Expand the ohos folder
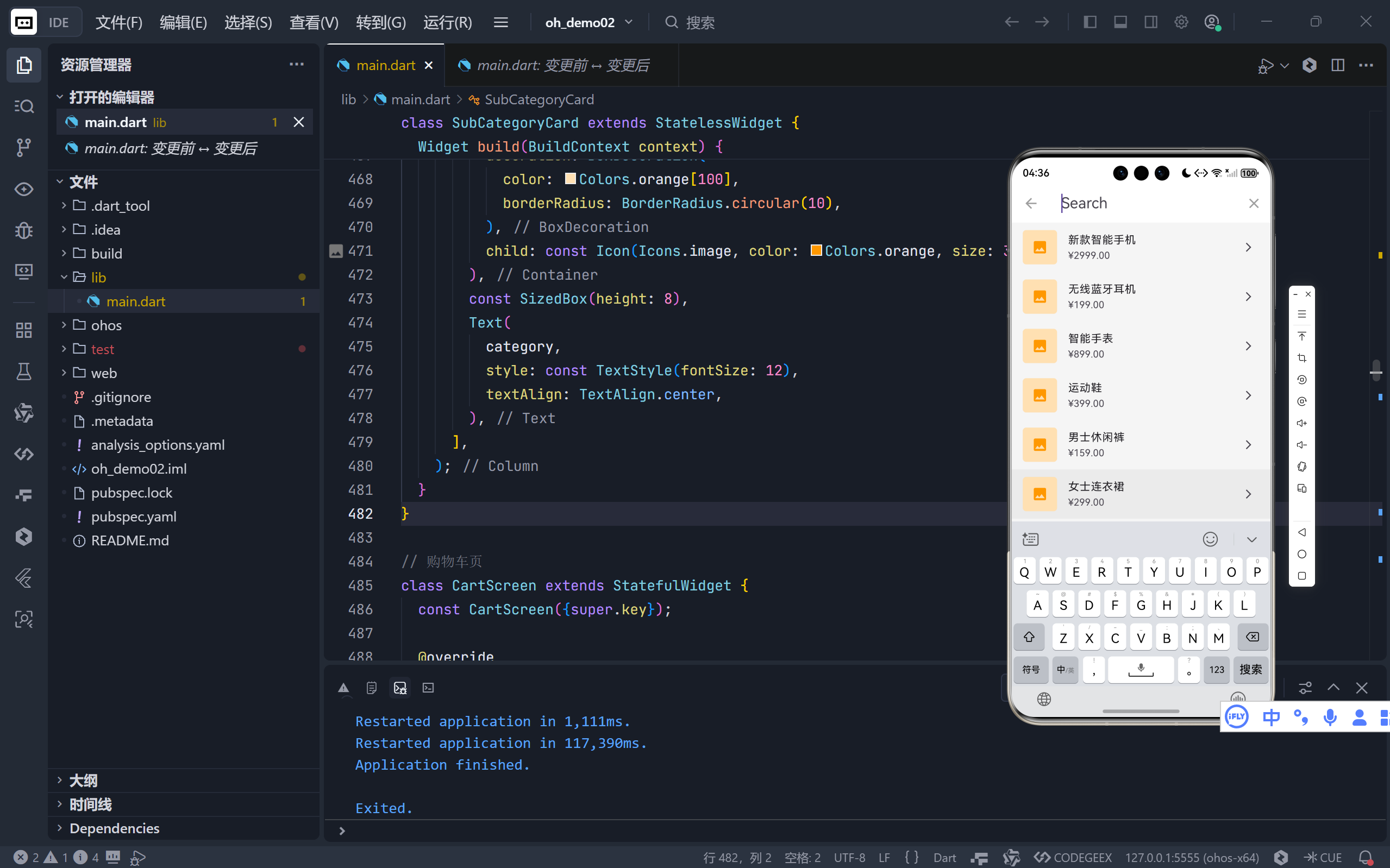1390x868 pixels. (106, 325)
